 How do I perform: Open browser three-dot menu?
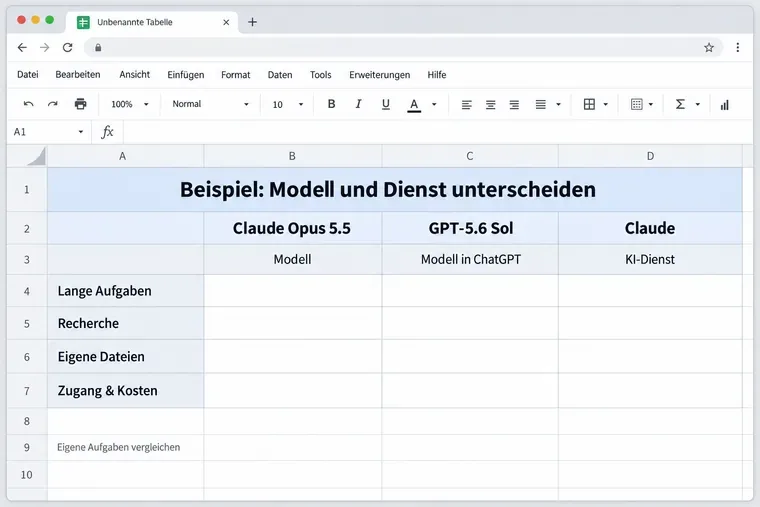click(738, 48)
